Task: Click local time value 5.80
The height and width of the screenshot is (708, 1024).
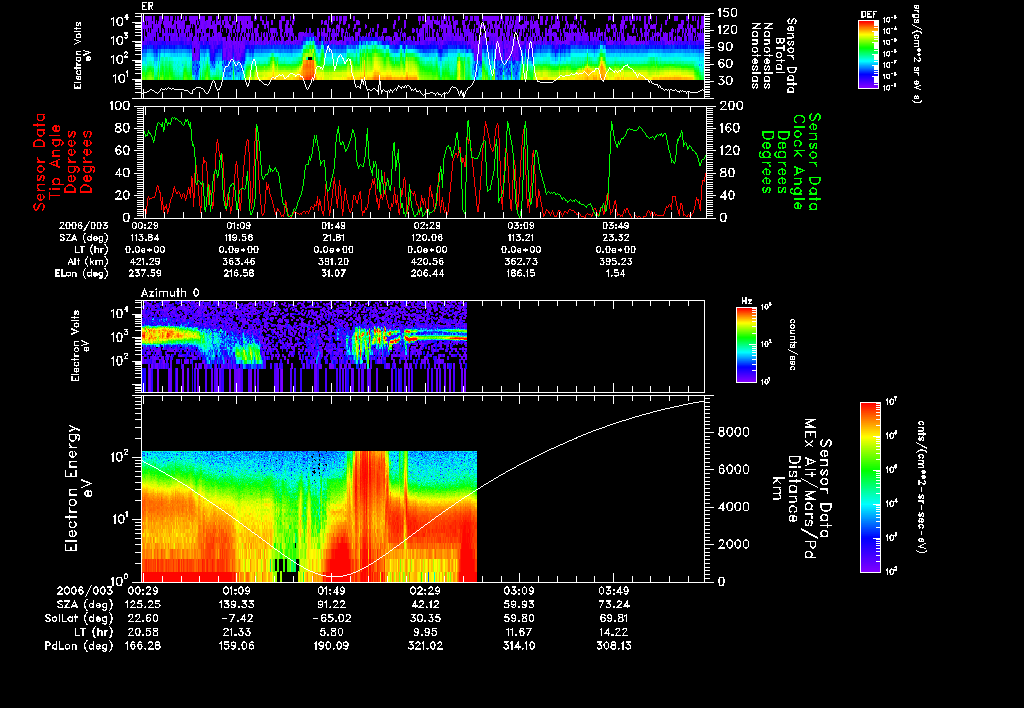Action: (331, 632)
